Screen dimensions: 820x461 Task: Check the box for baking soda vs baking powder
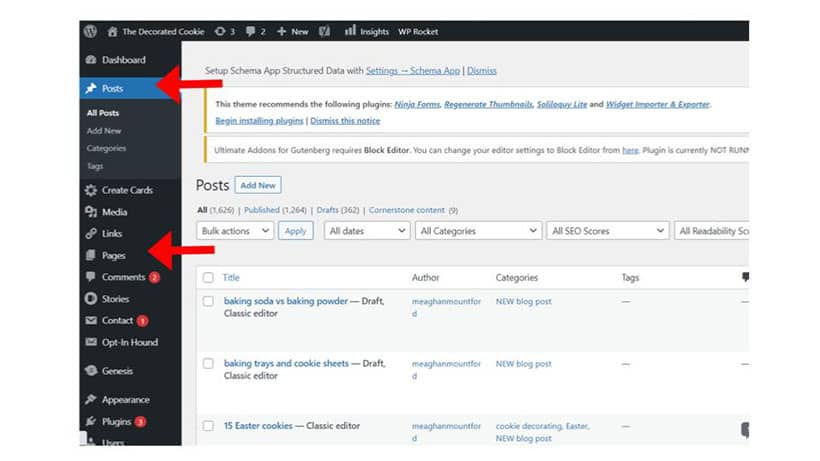pyautogui.click(x=208, y=301)
